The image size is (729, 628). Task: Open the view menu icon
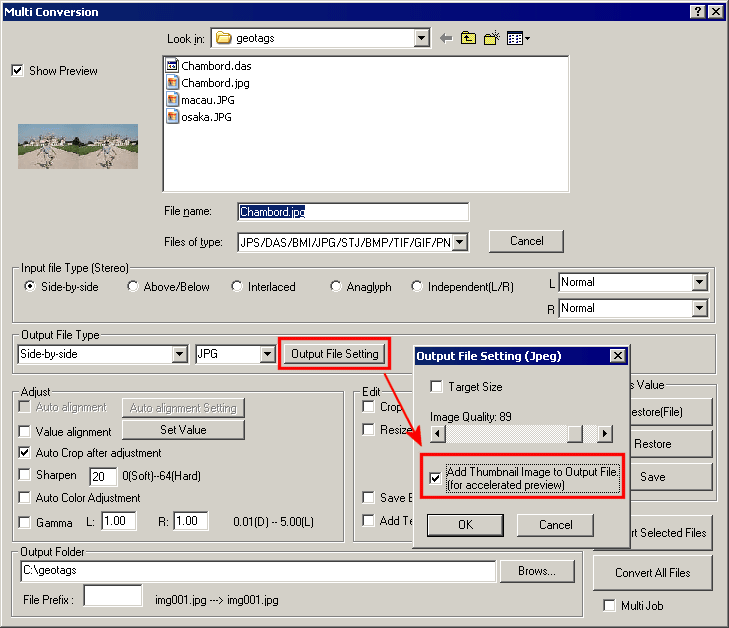click(518, 39)
